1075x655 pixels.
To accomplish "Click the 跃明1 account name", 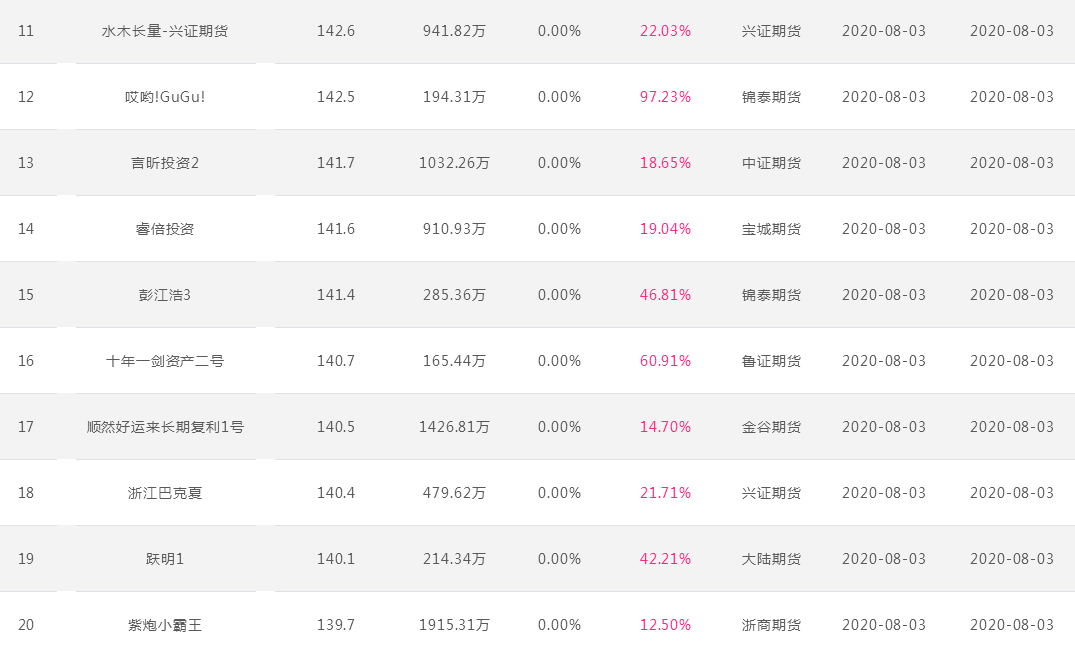I will [x=165, y=558].
